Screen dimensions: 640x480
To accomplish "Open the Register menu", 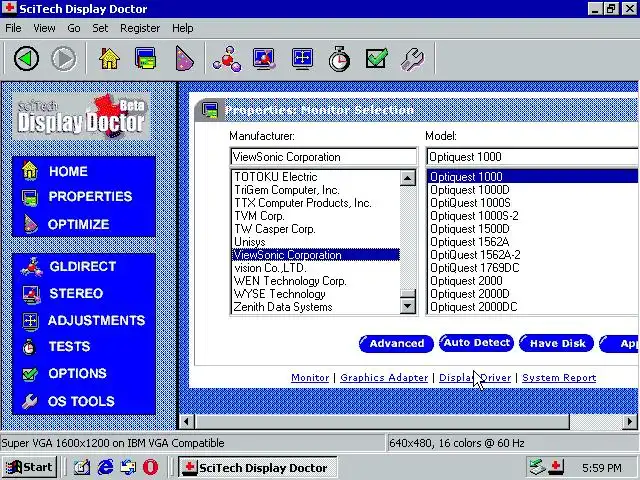I will pyautogui.click(x=140, y=28).
